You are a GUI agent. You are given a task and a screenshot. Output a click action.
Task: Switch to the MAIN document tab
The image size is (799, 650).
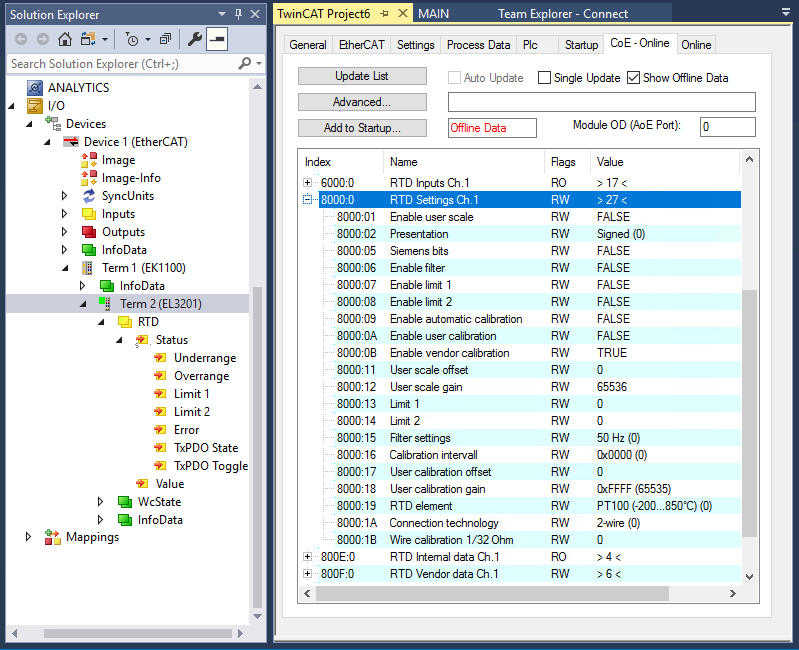[x=434, y=14]
